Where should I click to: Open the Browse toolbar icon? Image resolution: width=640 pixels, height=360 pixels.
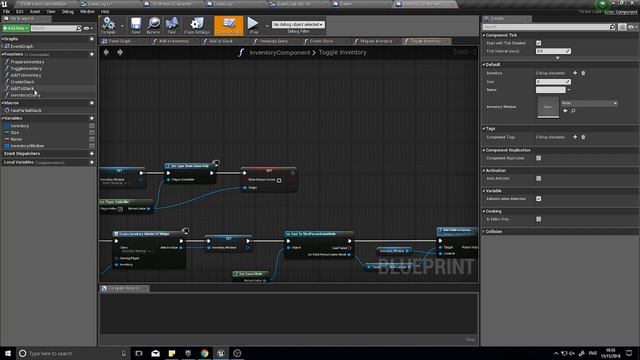(x=153, y=25)
